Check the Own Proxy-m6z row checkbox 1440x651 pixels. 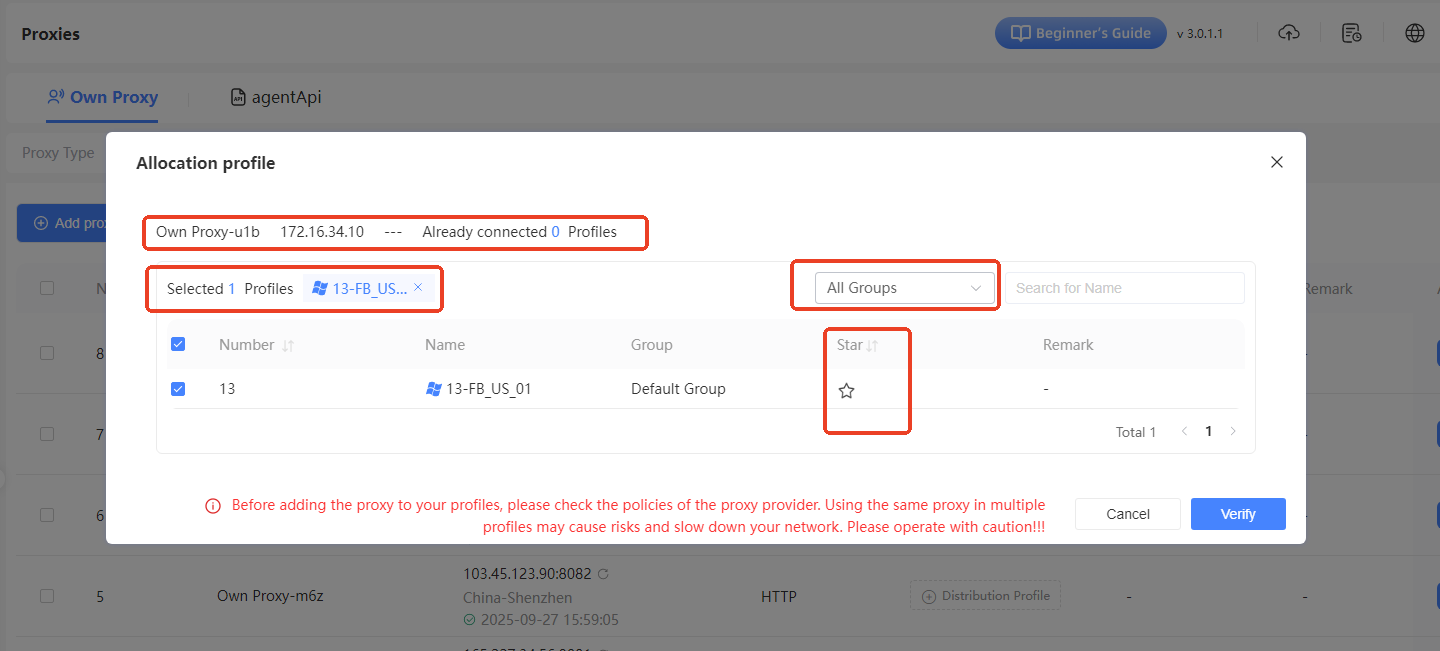[x=47, y=596]
